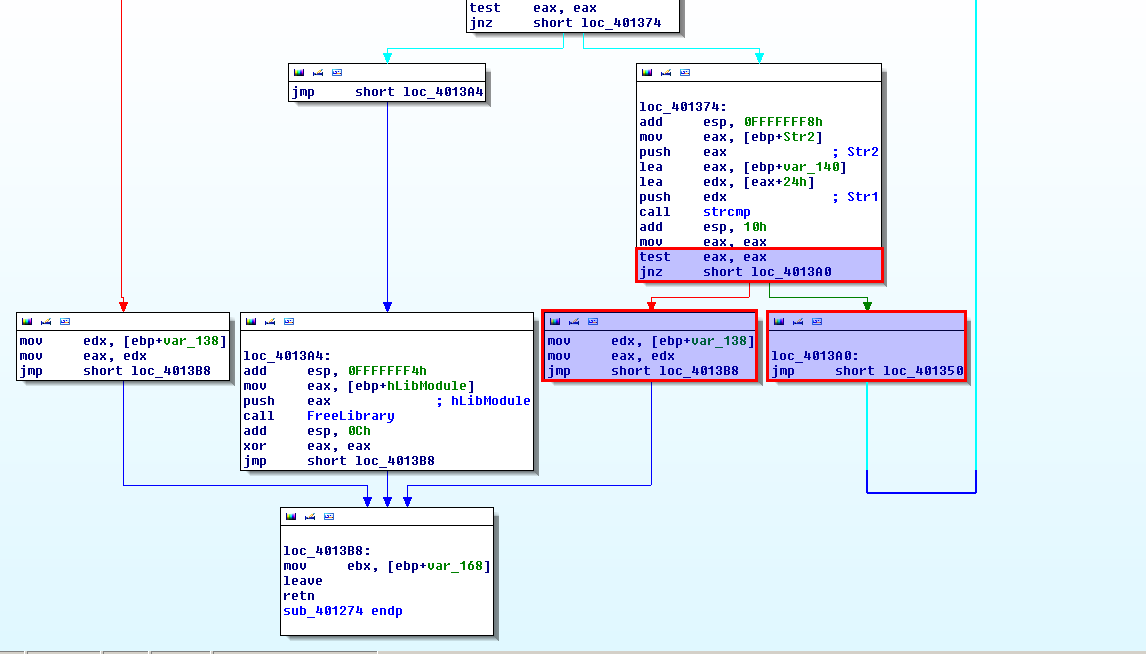Click the node color icon on the loc_4013B8 block
Image resolution: width=1146 pixels, height=654 pixels.
click(290, 516)
